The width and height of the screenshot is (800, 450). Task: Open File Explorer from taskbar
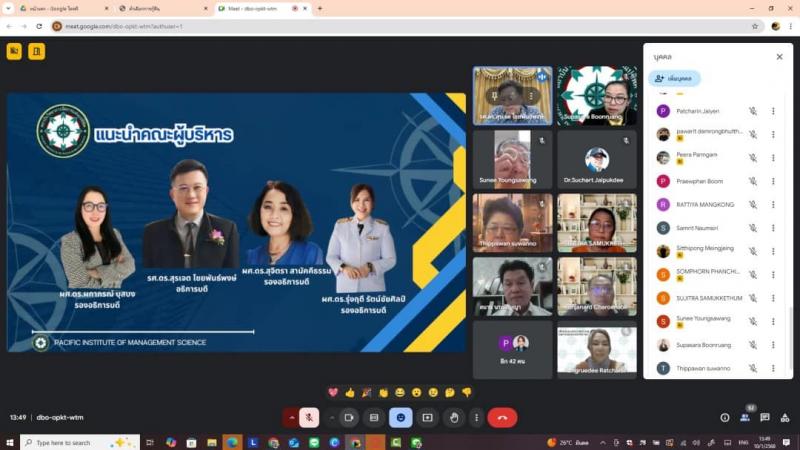click(212, 442)
